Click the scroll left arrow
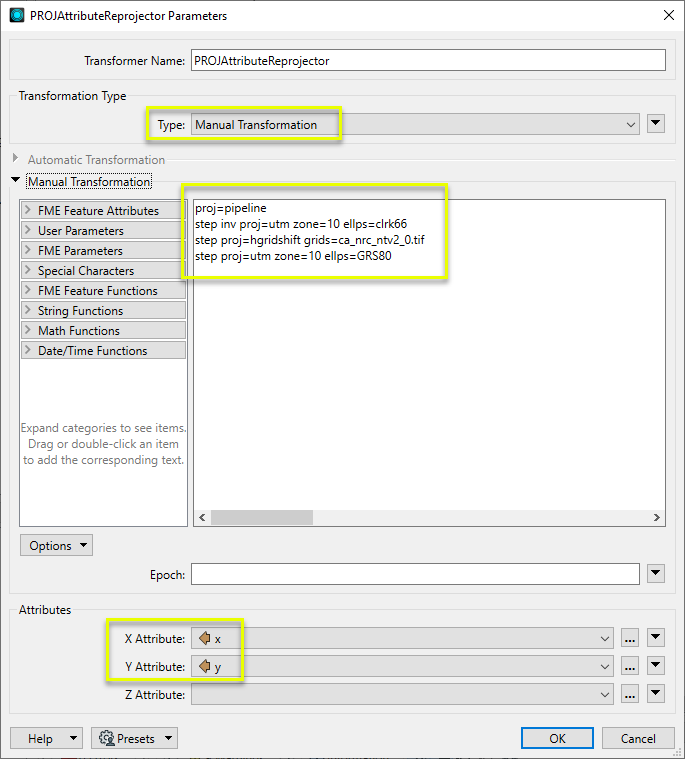Viewport: 685px width, 759px height. (202, 517)
